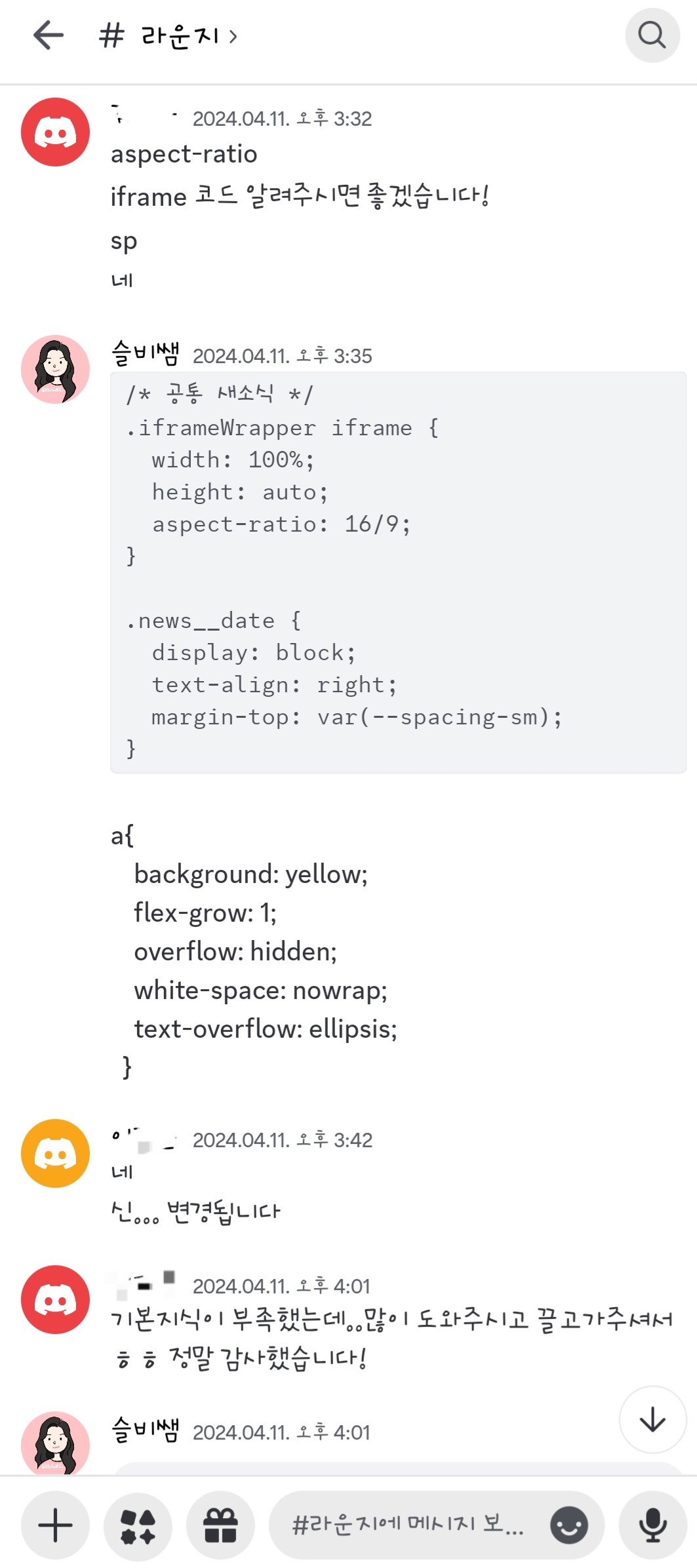Jump to latest messages down arrow

pyautogui.click(x=652, y=1420)
